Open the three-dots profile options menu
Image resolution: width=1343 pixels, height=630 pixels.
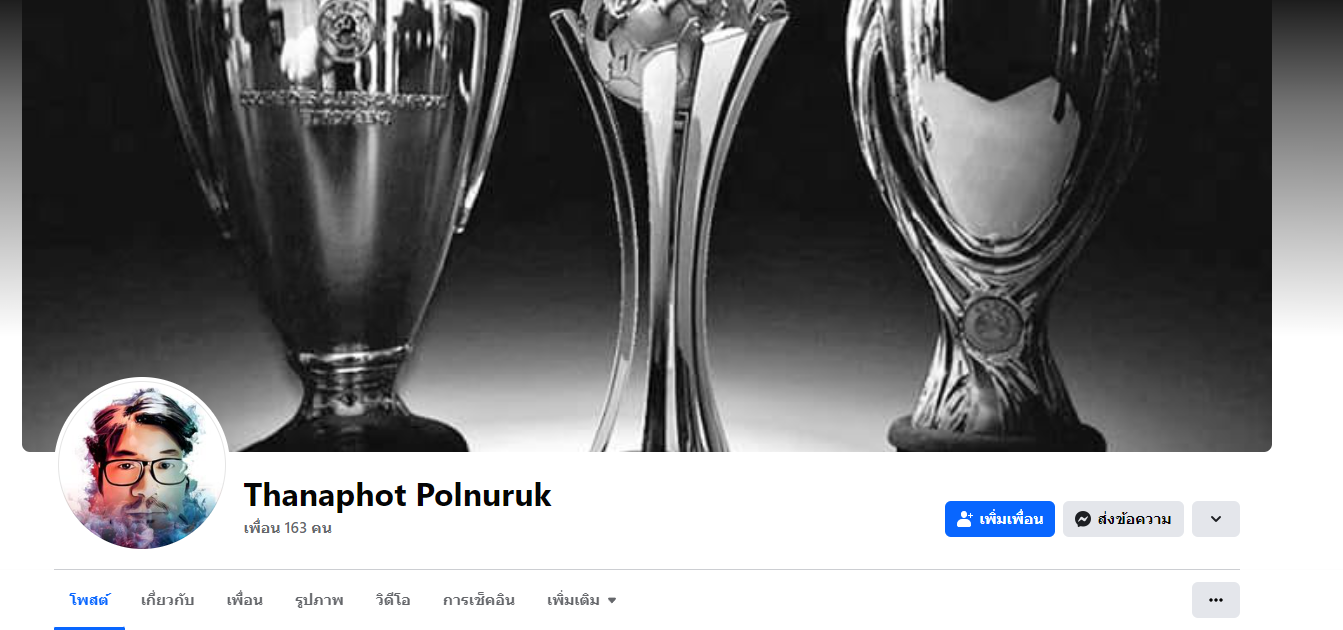tap(1216, 600)
